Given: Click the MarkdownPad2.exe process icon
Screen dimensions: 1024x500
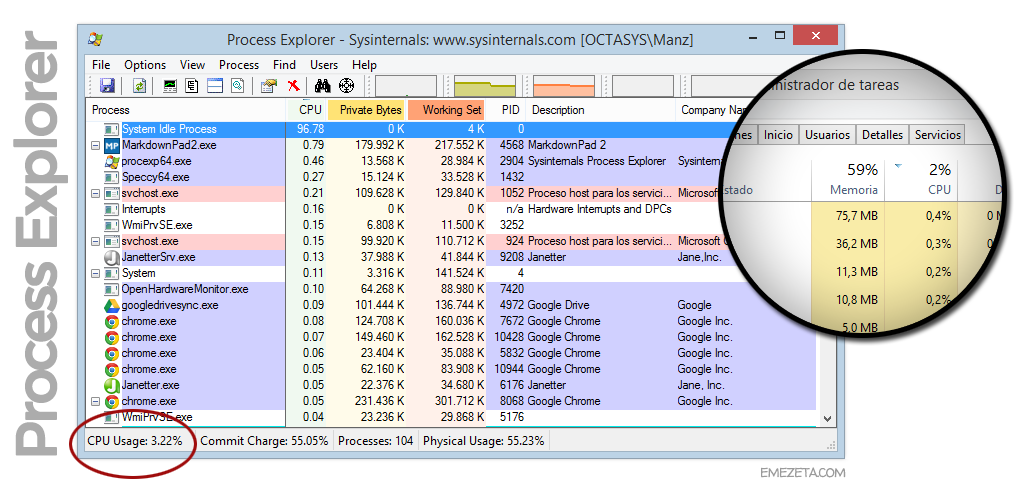Looking at the screenshot, I should [112, 145].
